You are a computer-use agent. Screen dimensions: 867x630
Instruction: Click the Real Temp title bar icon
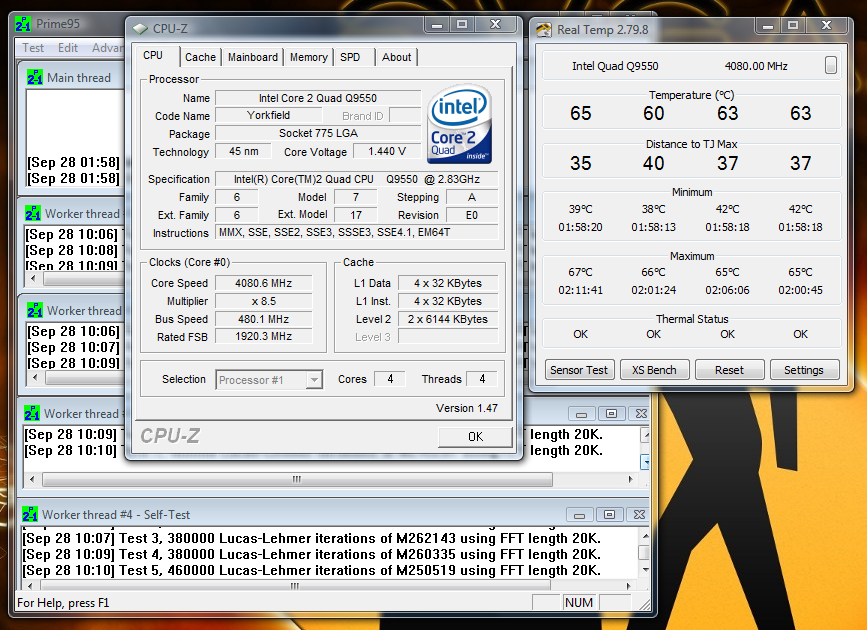point(544,29)
